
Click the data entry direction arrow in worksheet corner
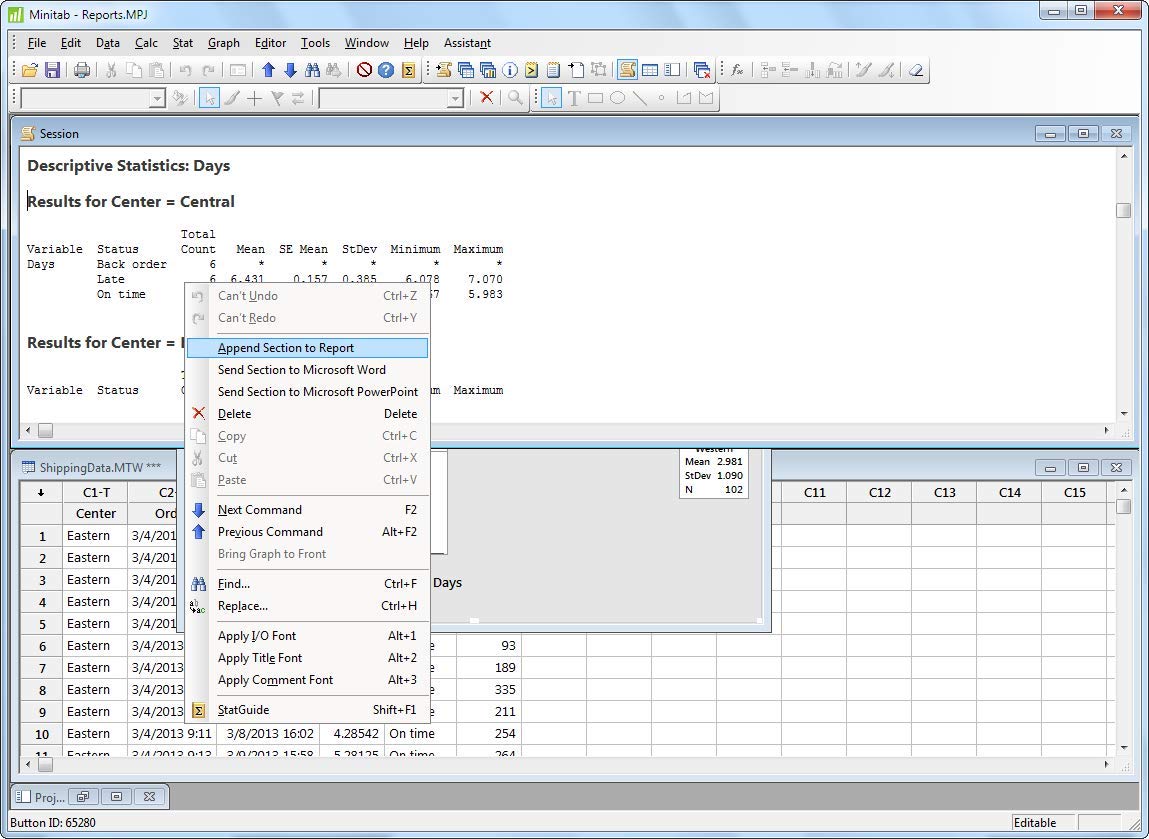pyautogui.click(x=41, y=492)
